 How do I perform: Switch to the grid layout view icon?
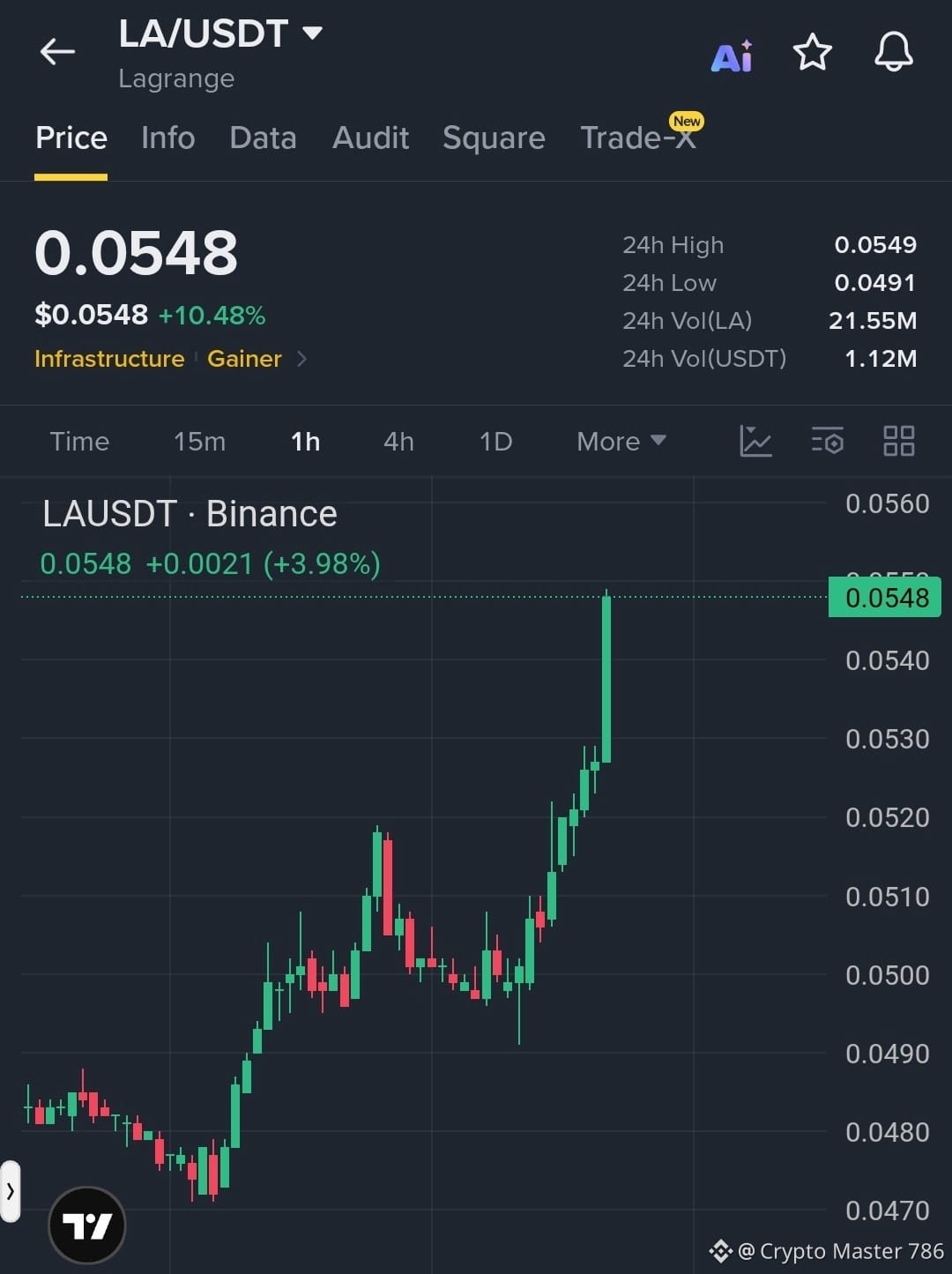899,441
